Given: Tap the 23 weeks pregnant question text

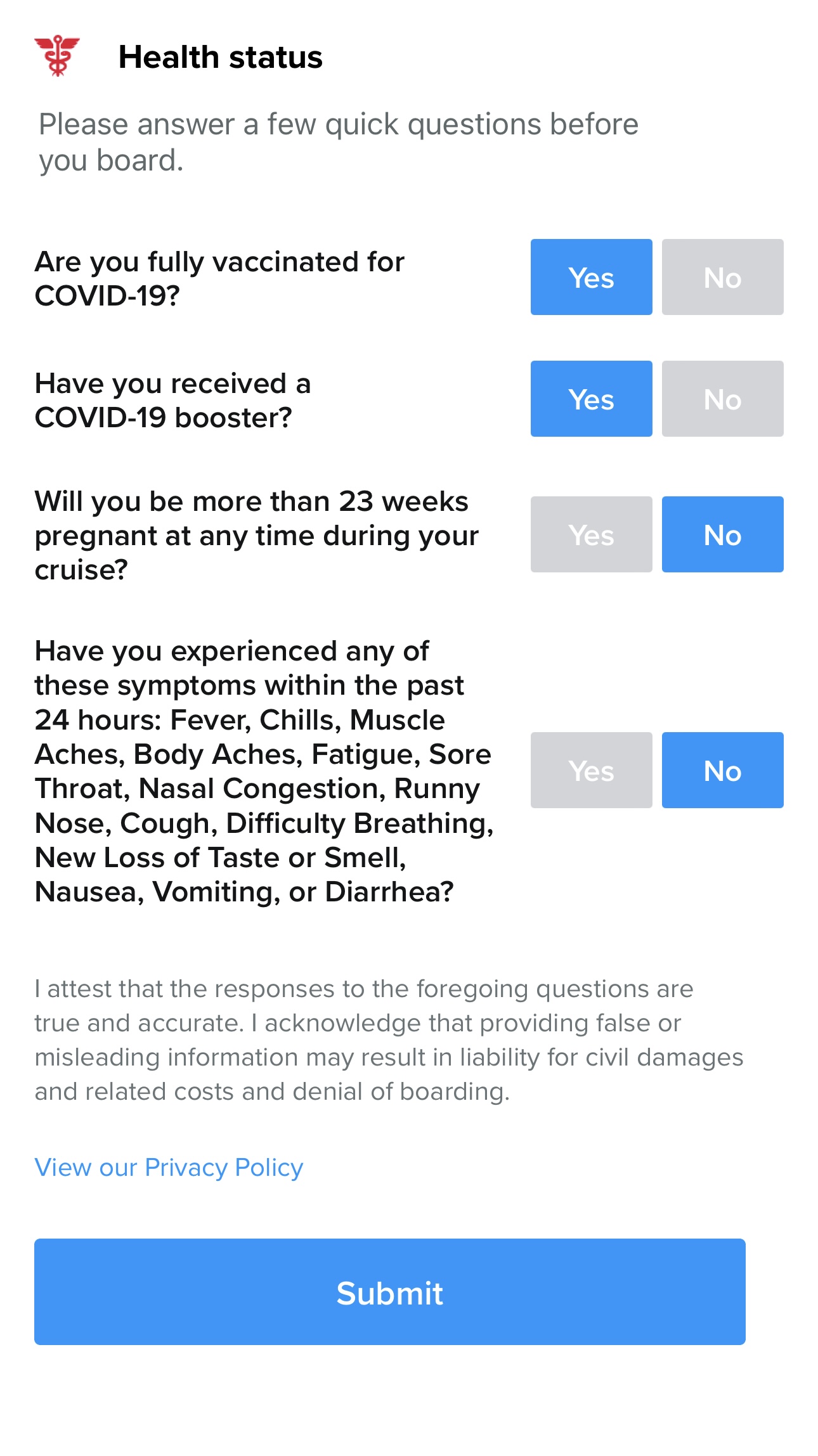Looking at the screenshot, I should click(x=256, y=535).
